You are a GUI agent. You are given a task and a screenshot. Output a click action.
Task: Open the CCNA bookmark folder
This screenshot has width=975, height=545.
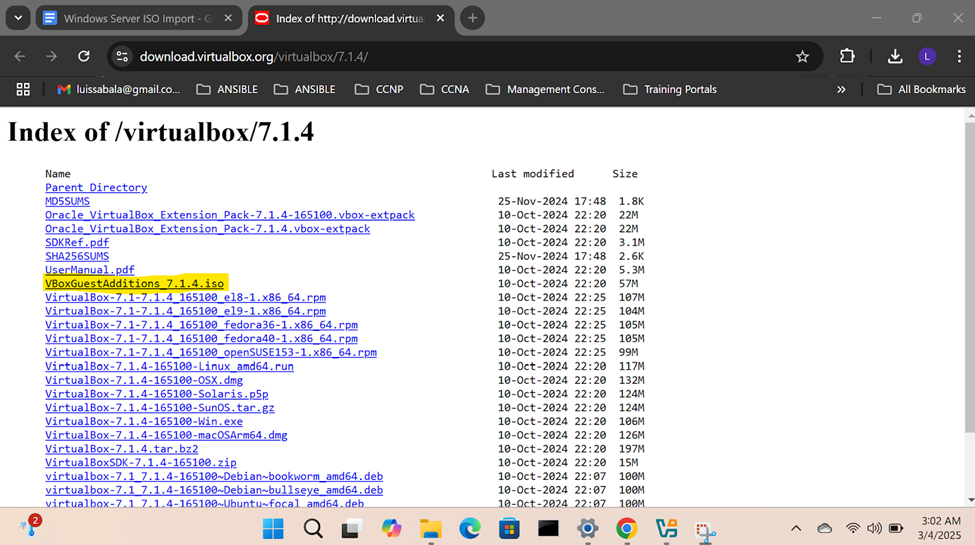(x=445, y=90)
